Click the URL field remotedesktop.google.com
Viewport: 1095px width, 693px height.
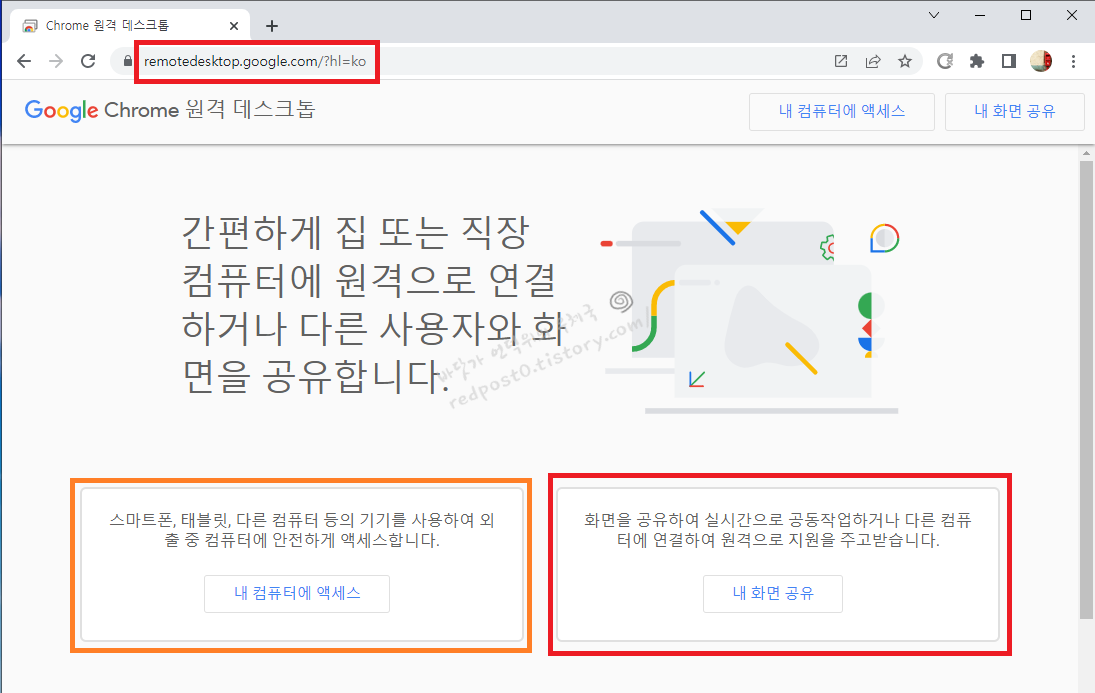pos(255,61)
